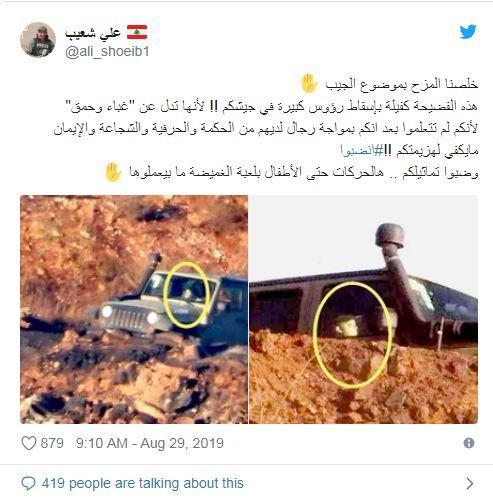
Task: Click the Lebanese flag emoji beside the name
Action: point(137,32)
